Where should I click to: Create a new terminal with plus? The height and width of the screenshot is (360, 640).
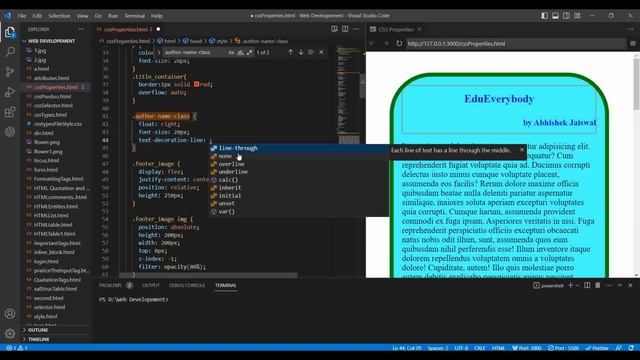click(571, 285)
